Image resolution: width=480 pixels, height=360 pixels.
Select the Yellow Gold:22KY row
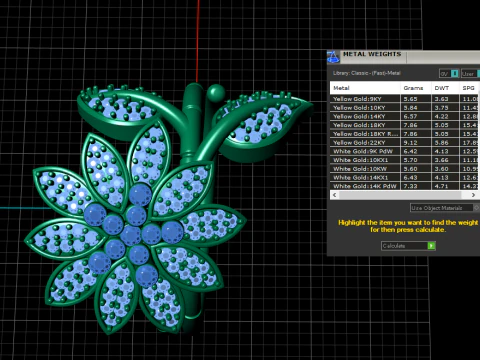[405, 143]
